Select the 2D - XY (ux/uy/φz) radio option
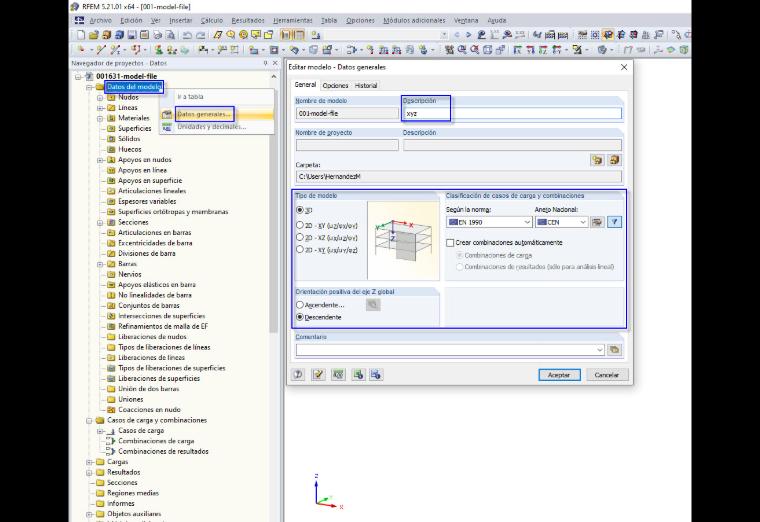The height and width of the screenshot is (522, 760). 300,250
